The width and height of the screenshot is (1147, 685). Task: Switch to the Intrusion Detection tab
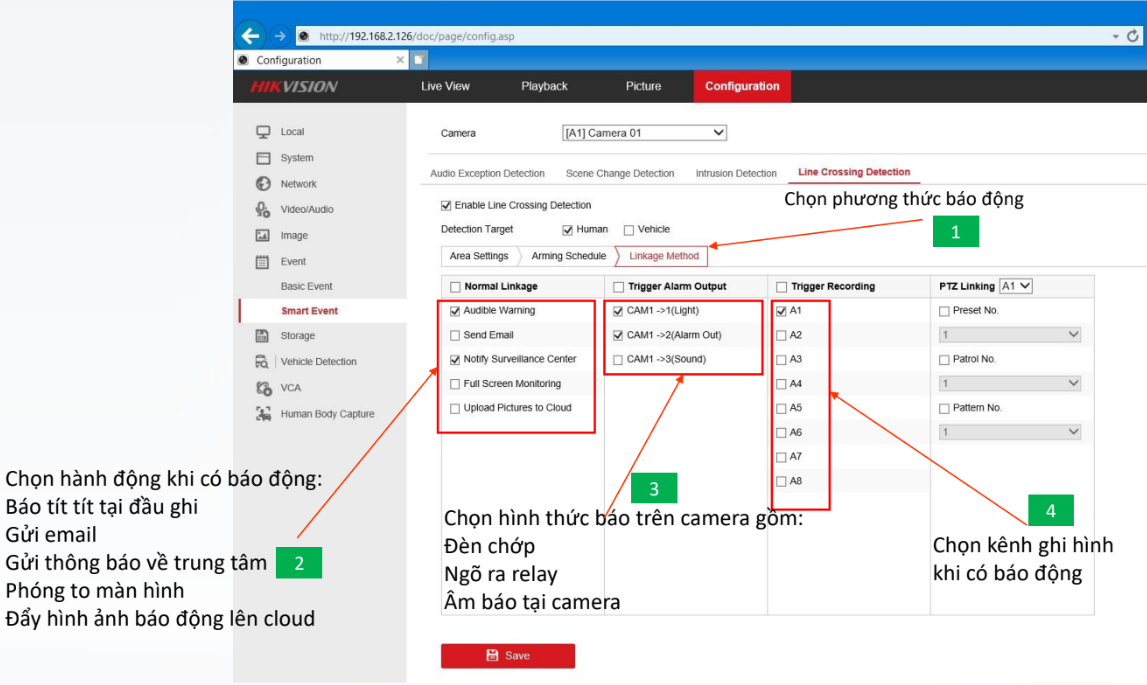736,174
